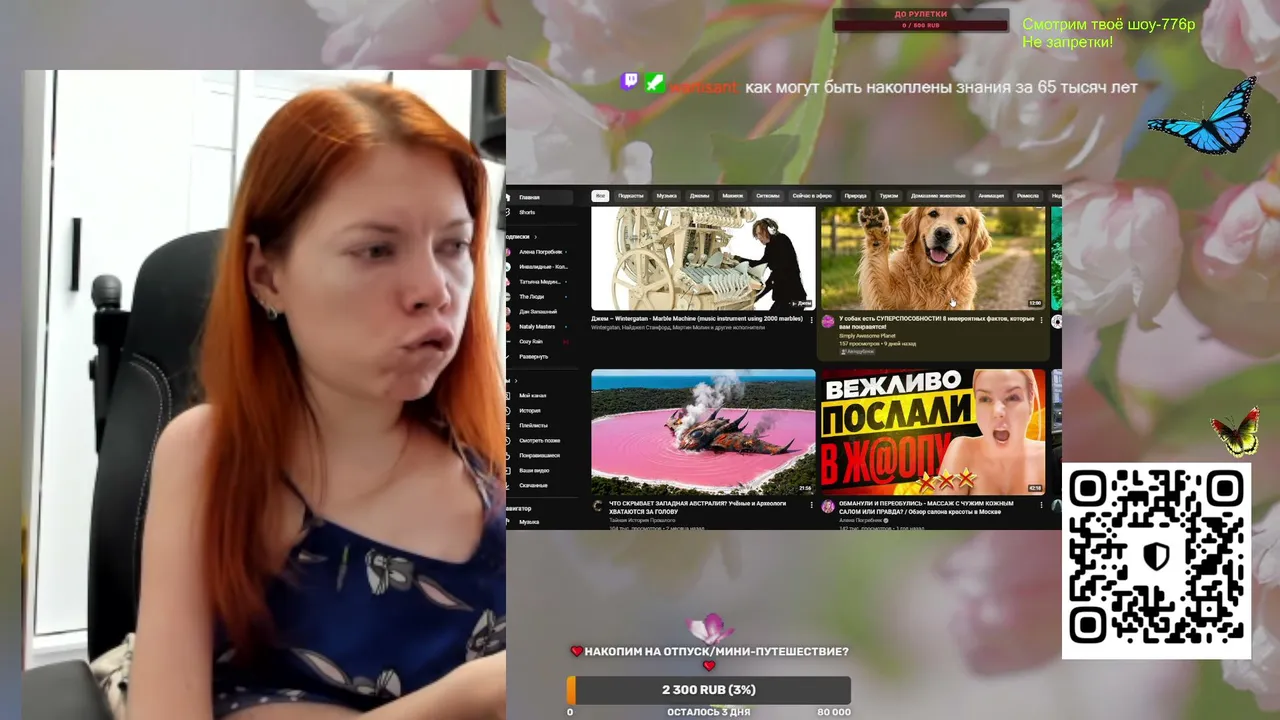The height and width of the screenshot is (720, 1280).
Task: Open the Simply Awesome Planet channel name
Action: (868, 336)
